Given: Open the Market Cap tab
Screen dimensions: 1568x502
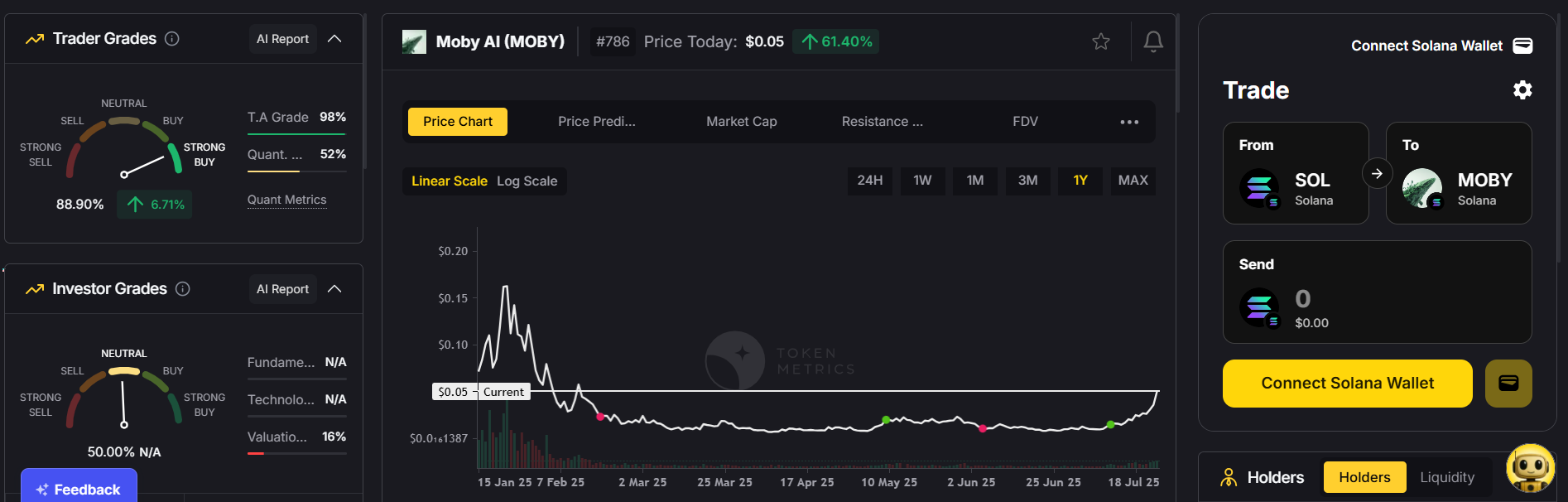Looking at the screenshot, I should pos(742,122).
